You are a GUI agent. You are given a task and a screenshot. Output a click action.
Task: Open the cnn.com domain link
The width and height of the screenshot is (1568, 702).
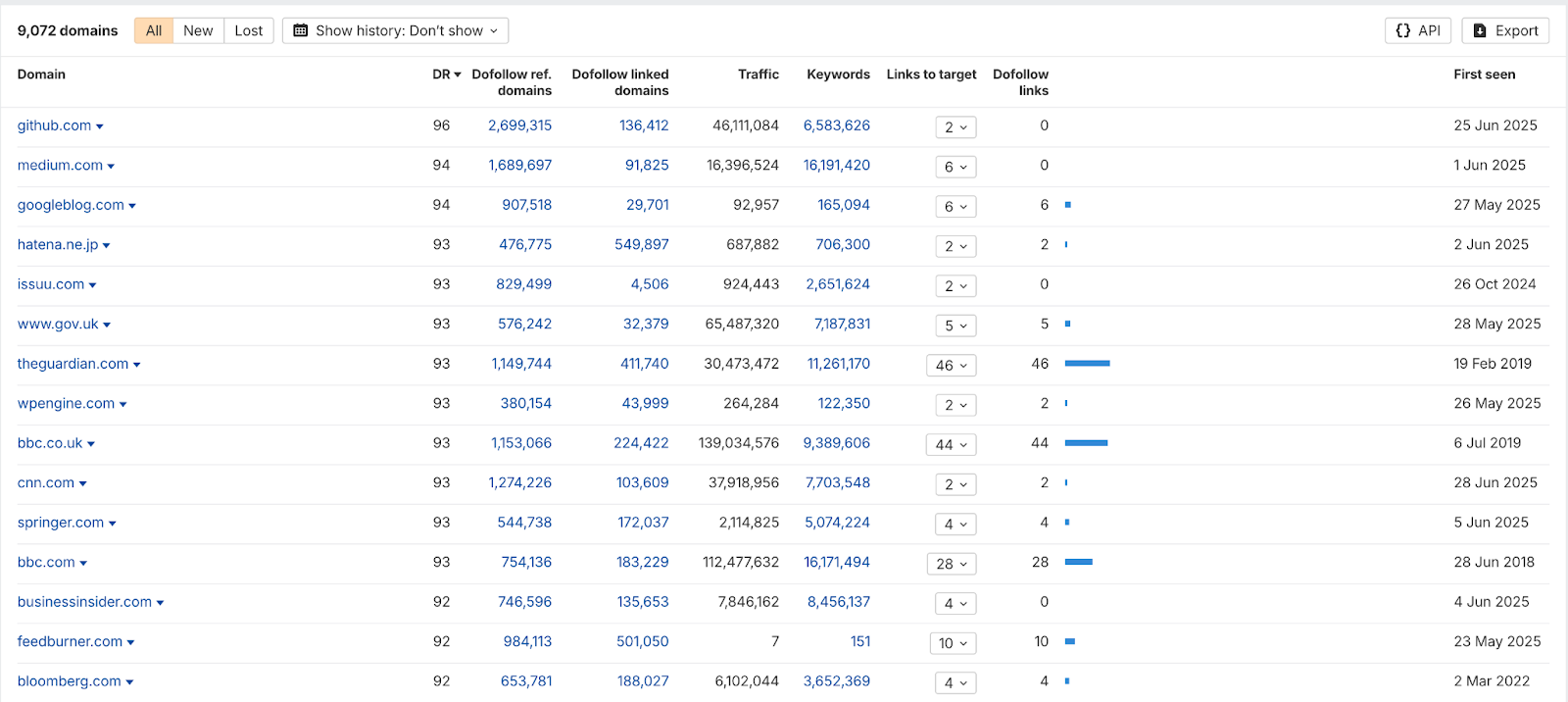tap(46, 483)
